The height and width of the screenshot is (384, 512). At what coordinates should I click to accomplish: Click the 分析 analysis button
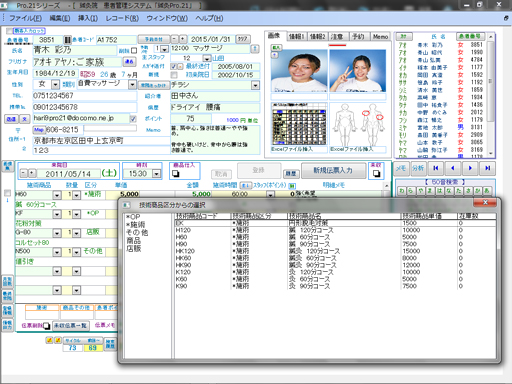coord(418,168)
